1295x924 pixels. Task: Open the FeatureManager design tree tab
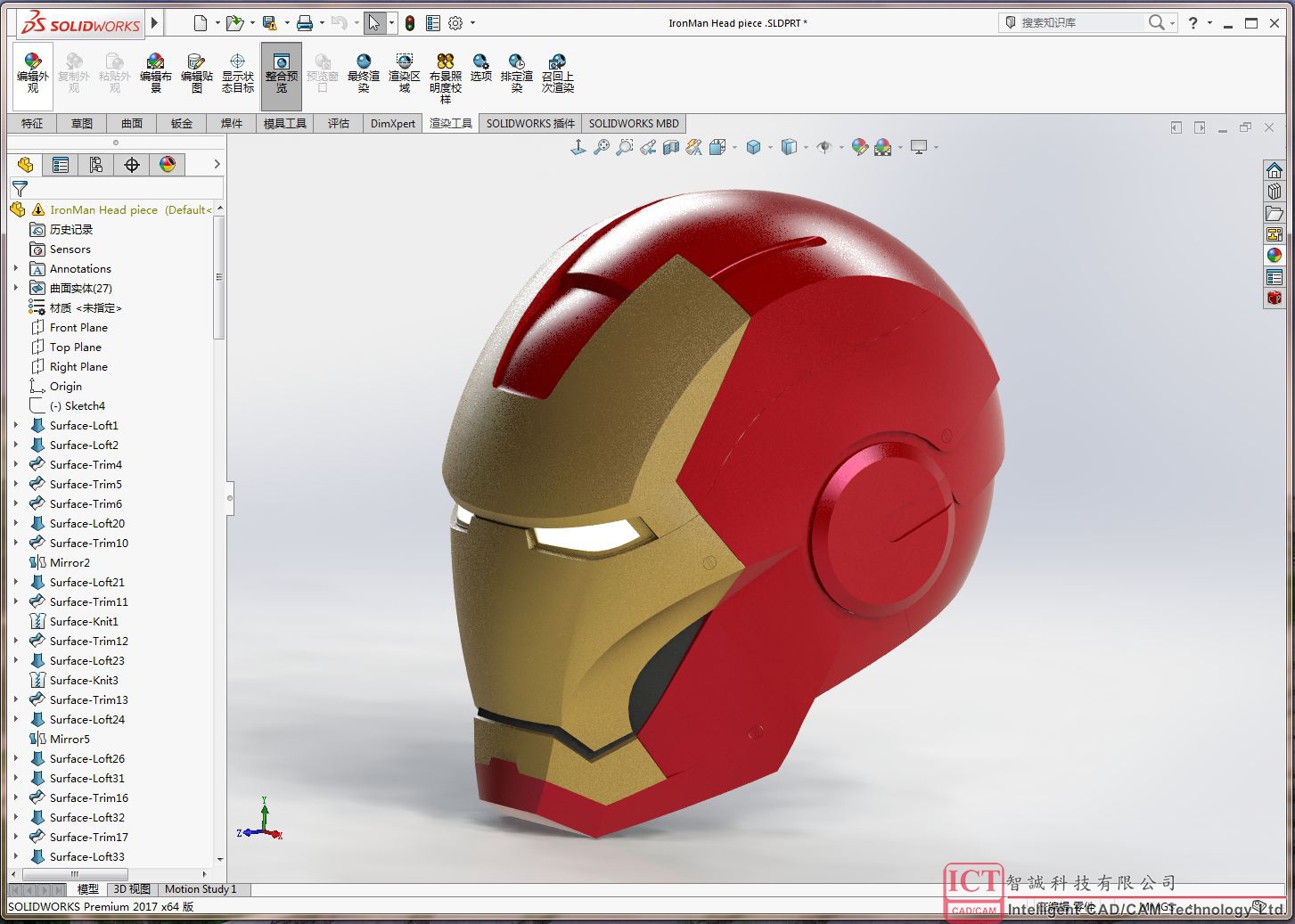(25, 165)
